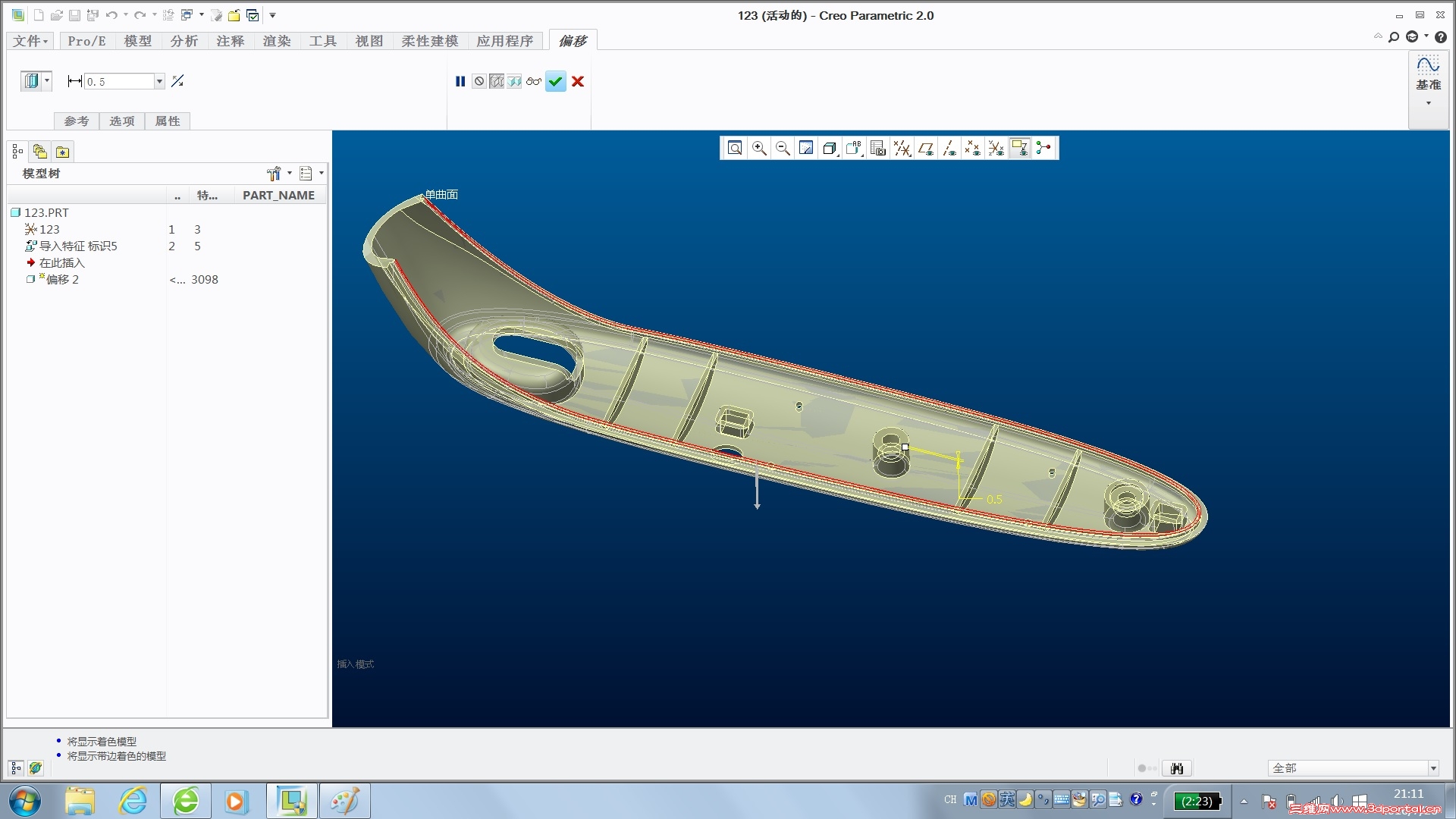Viewport: 1456px width, 819px height.
Task: Toggle annotation display in graphics toolbar
Action: (1019, 149)
